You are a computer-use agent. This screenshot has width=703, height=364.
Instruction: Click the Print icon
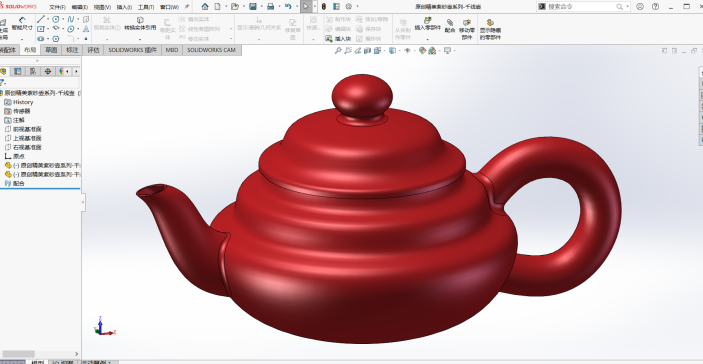(x=270, y=6)
